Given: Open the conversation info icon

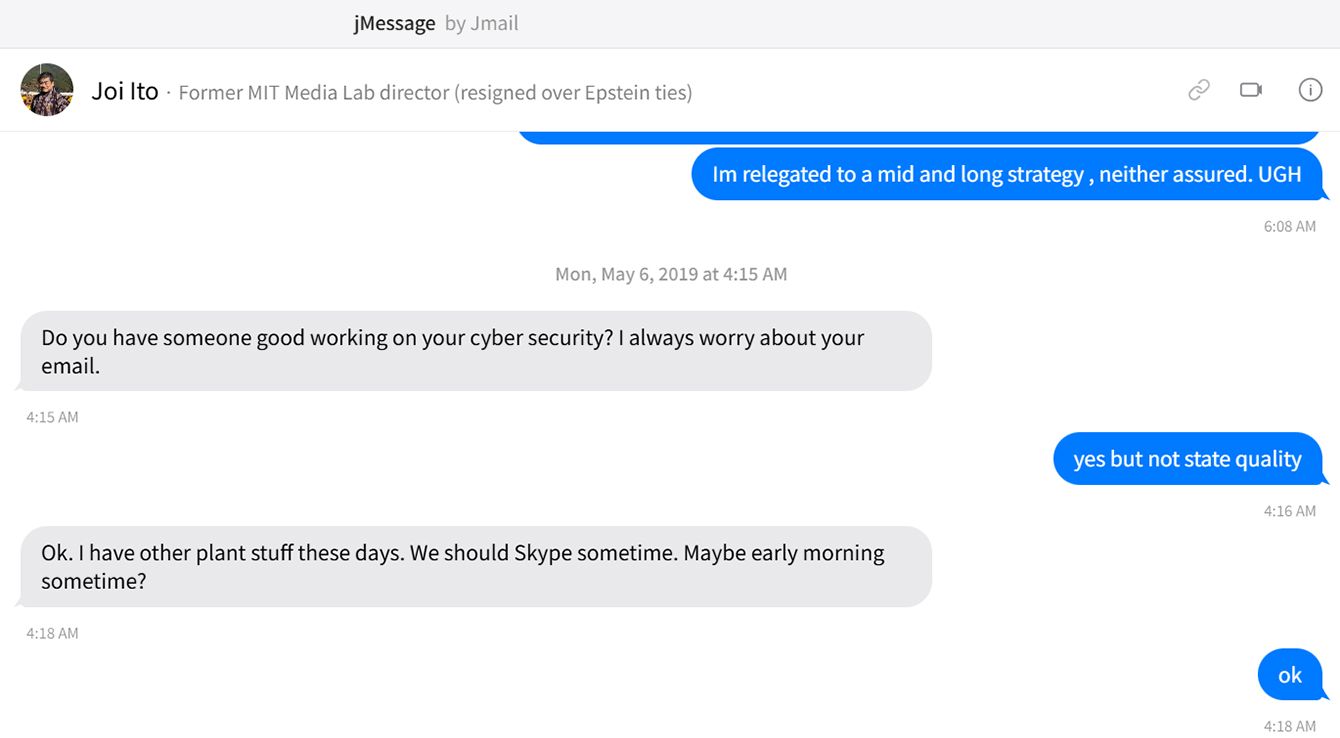Looking at the screenshot, I should 1310,90.
